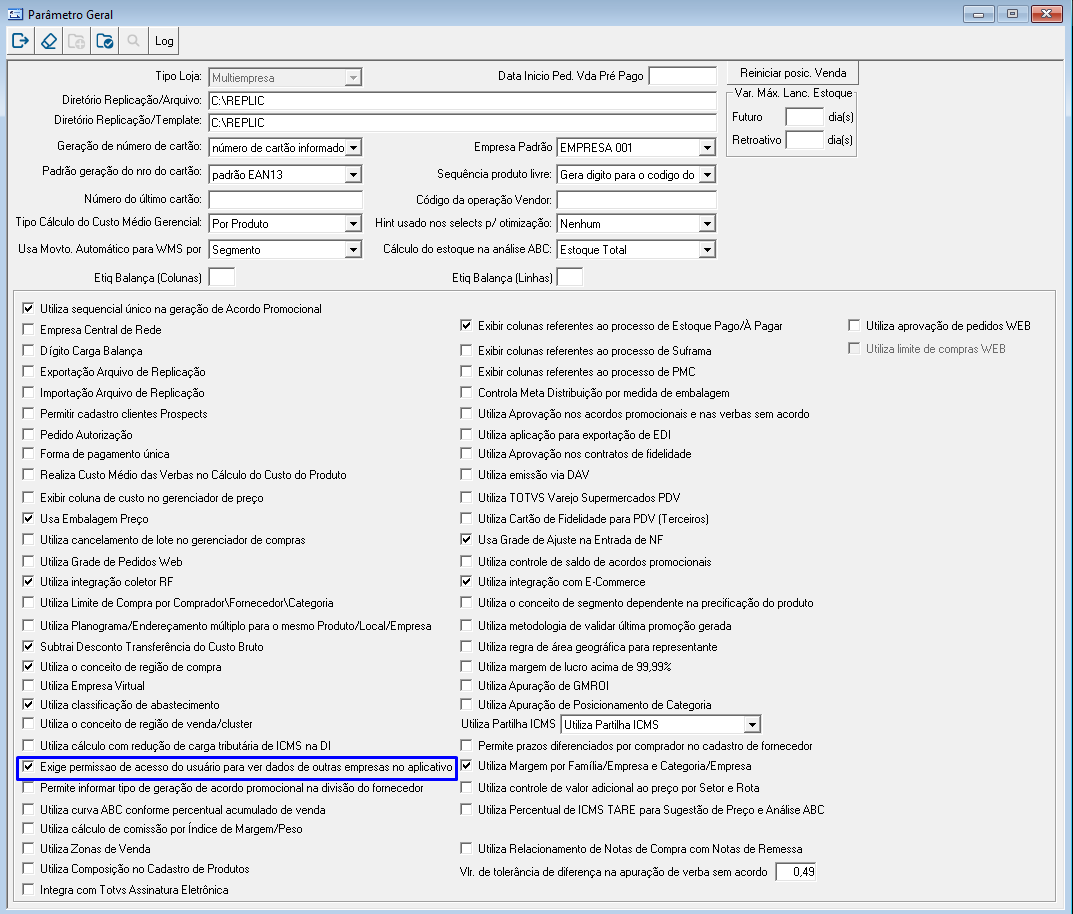1073x914 pixels.
Task: Click the tolerância de diferença value field 0,49
Action: (x=796, y=872)
